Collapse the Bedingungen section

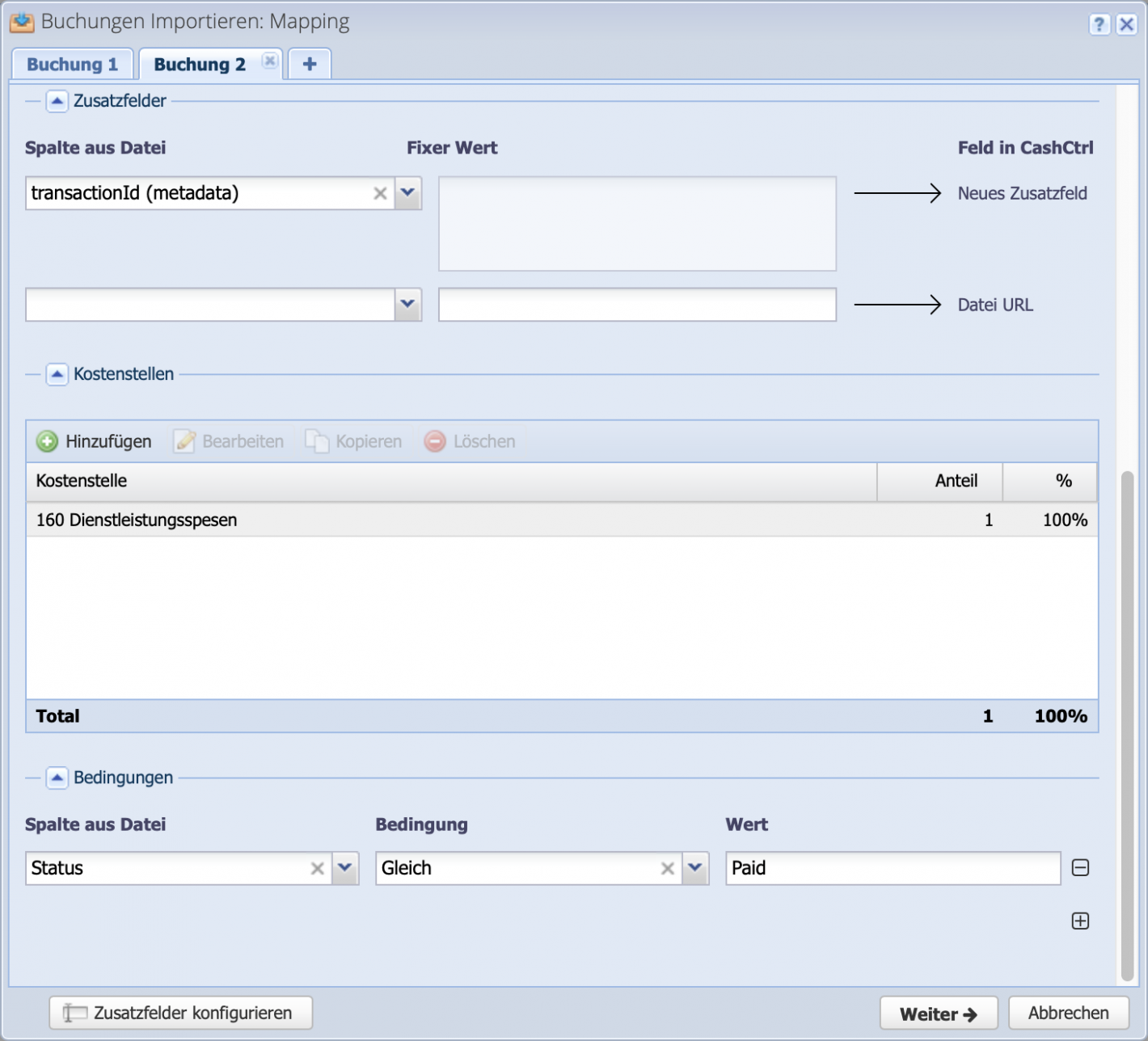click(57, 778)
